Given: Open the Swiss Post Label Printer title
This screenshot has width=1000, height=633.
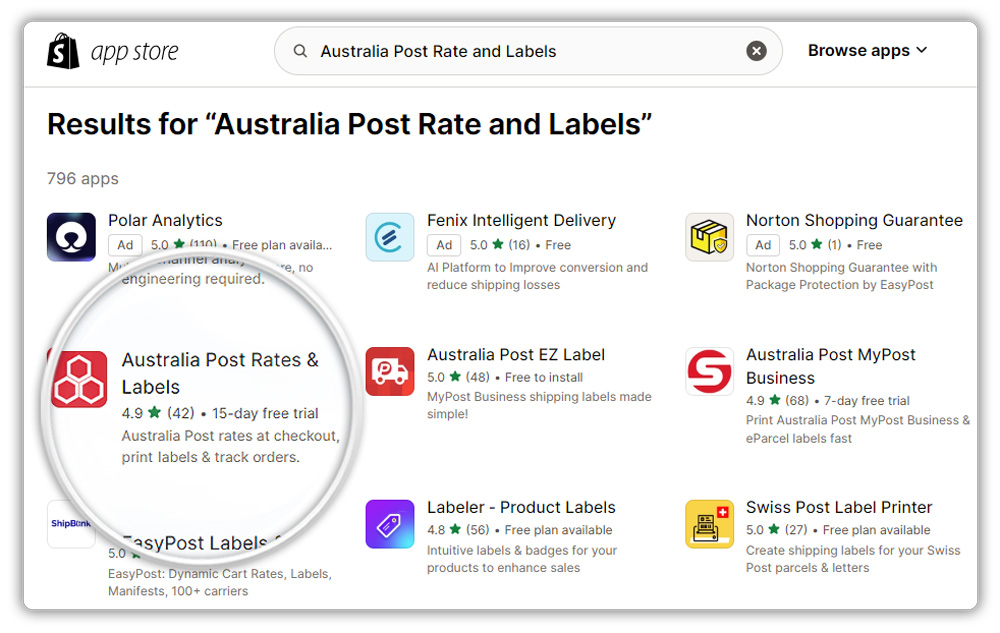Looking at the screenshot, I should 839,507.
